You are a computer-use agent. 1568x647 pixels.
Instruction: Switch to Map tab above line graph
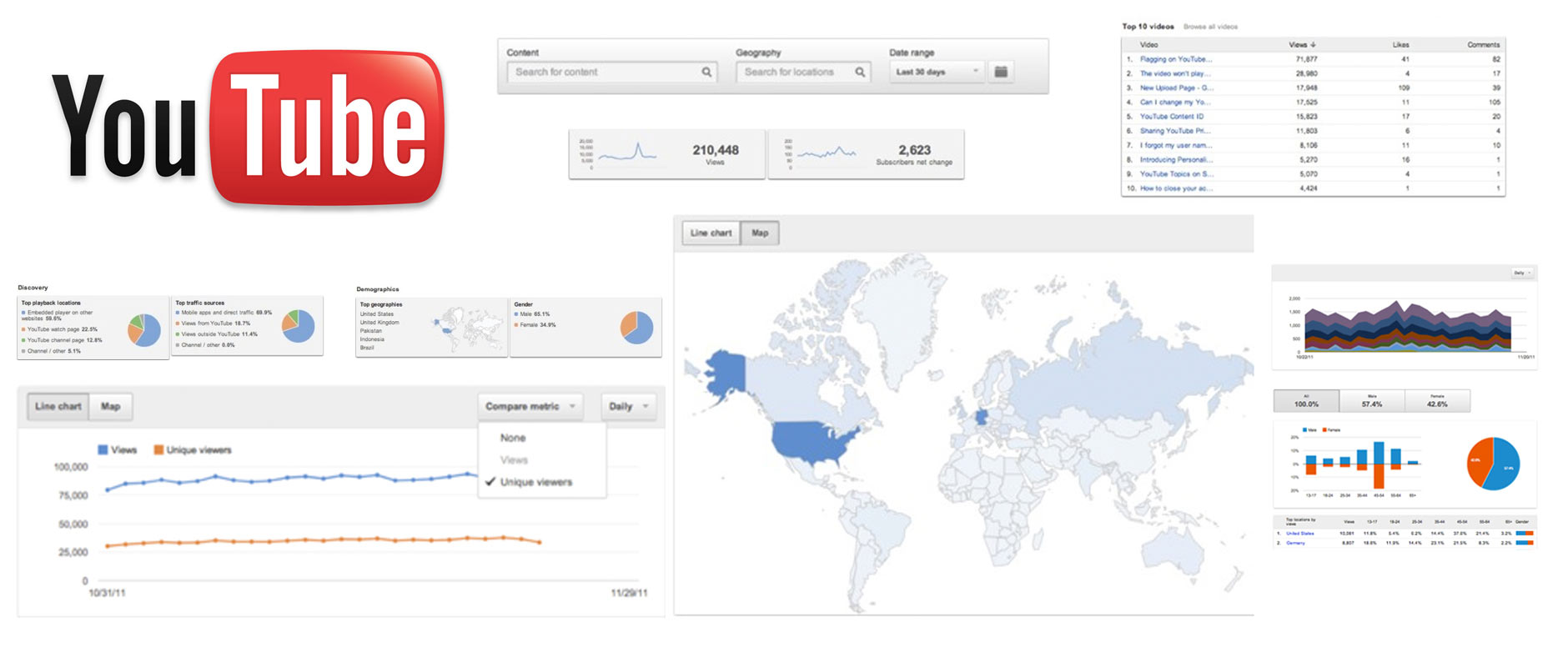(111, 406)
